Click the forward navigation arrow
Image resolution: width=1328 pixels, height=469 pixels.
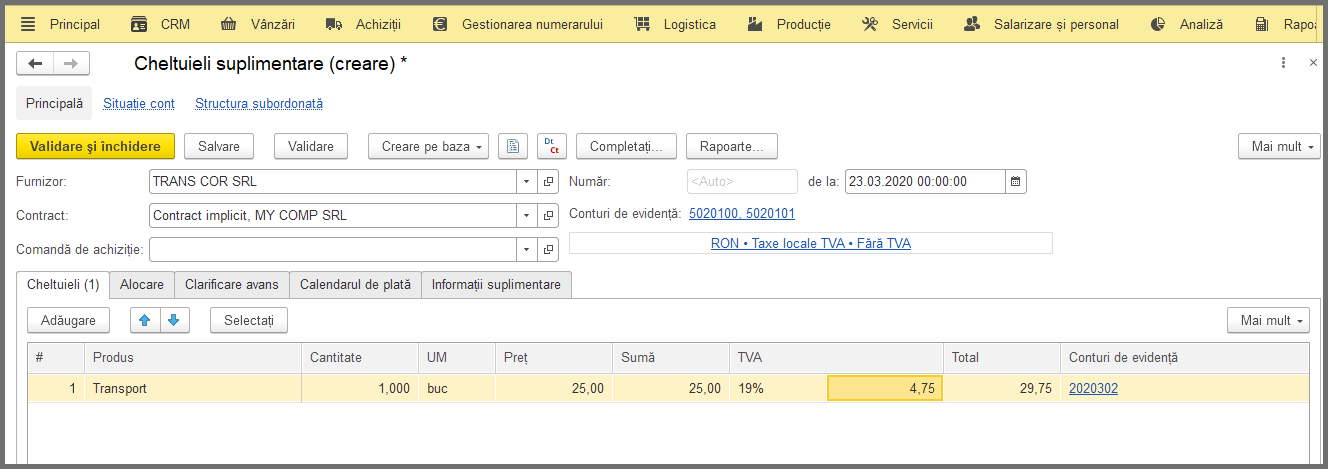pyautogui.click(x=71, y=64)
